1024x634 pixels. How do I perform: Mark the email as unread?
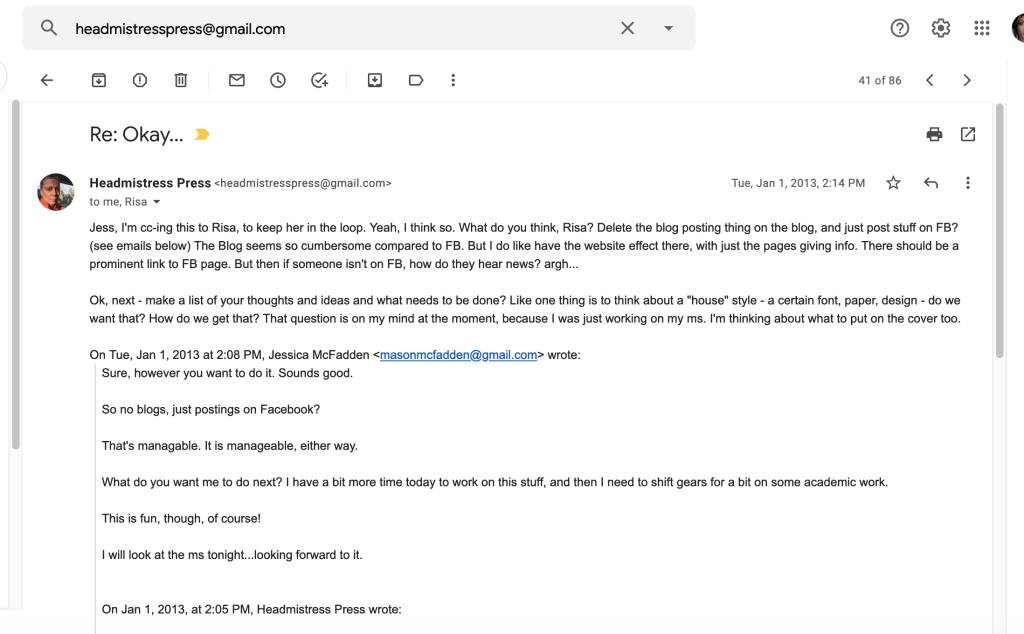point(237,81)
